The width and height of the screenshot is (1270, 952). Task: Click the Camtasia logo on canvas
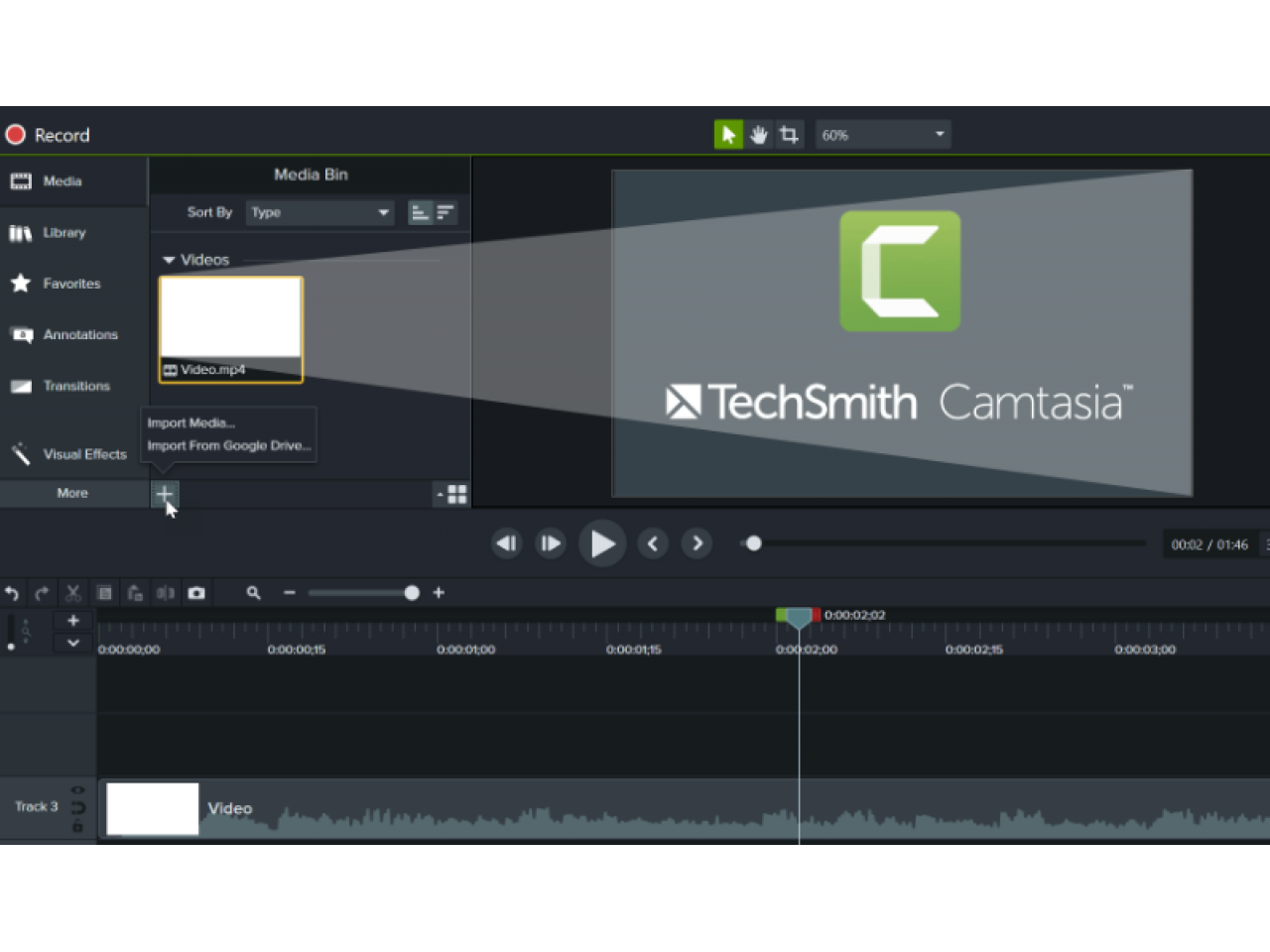(900, 271)
